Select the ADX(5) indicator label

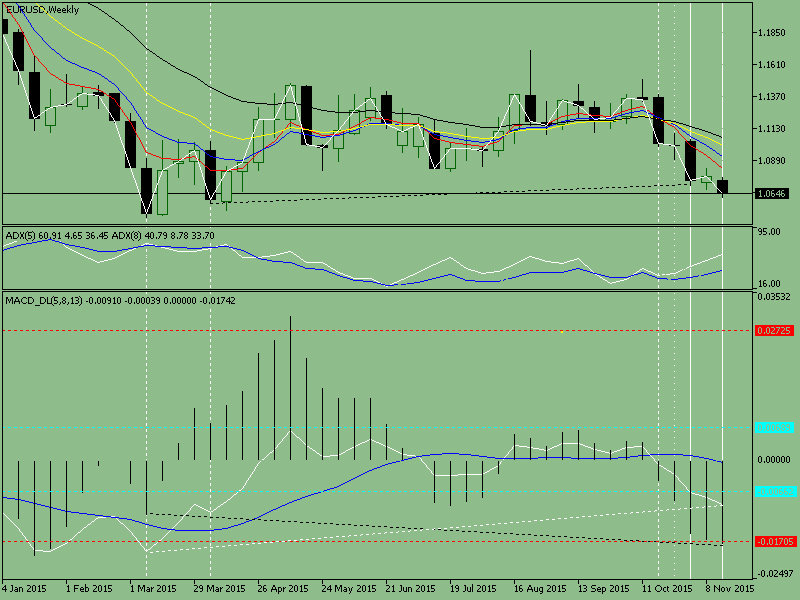click(20, 236)
